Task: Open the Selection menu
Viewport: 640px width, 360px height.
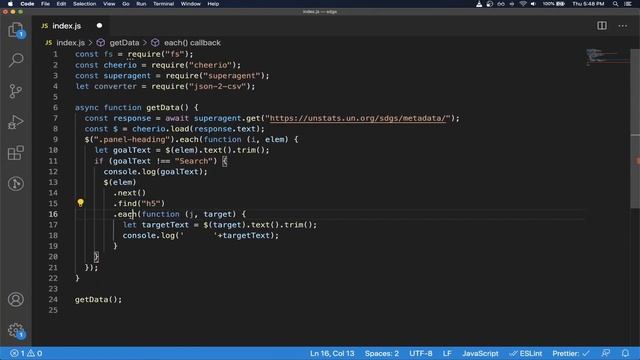Action: [84, 4]
